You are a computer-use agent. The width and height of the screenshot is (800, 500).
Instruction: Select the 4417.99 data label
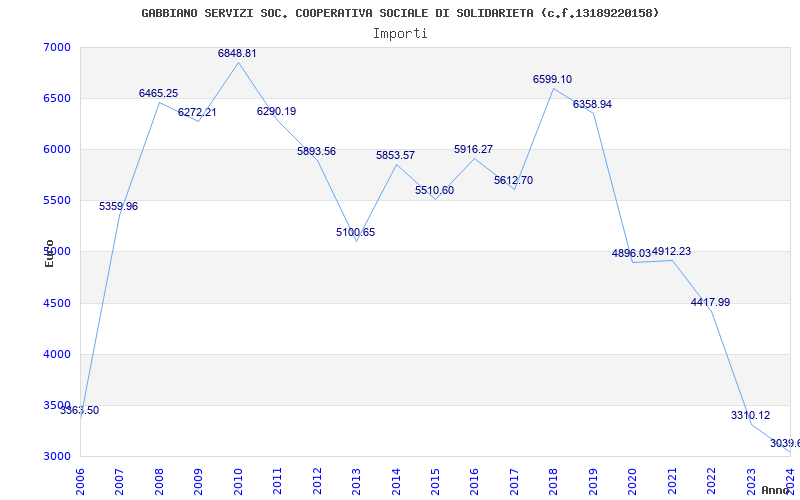coord(710,302)
